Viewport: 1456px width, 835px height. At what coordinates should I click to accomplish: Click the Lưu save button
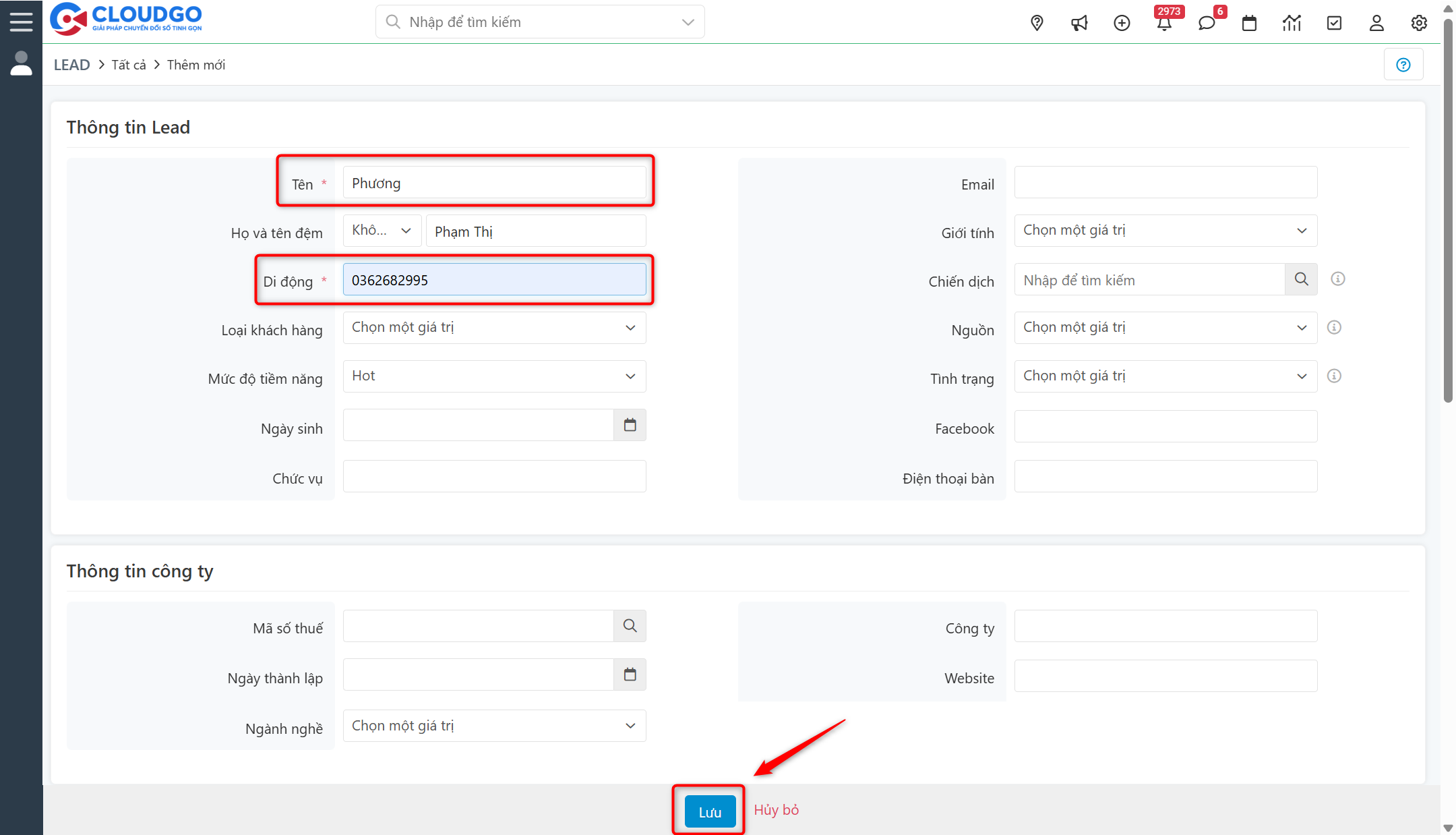710,811
